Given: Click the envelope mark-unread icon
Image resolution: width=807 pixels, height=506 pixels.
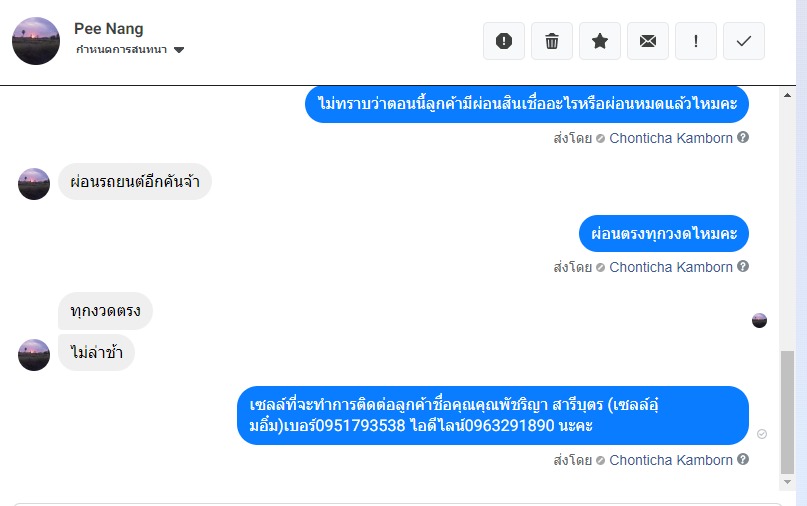Looking at the screenshot, I should 648,41.
